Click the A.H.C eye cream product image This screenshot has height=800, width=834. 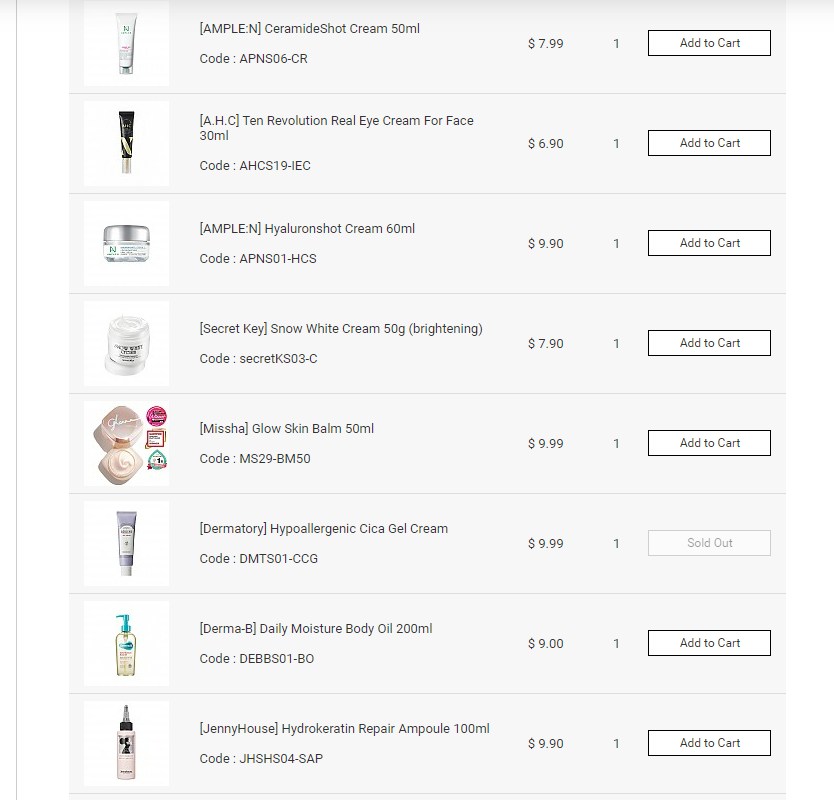pos(126,143)
